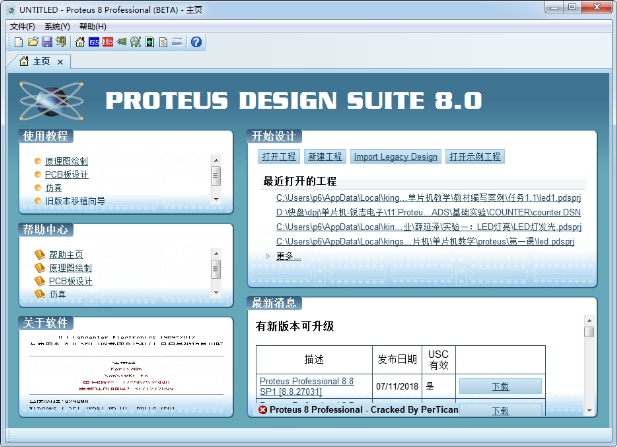The image size is (617, 447).
Task: Open the 帮助主页 help link
Action: click(66, 255)
